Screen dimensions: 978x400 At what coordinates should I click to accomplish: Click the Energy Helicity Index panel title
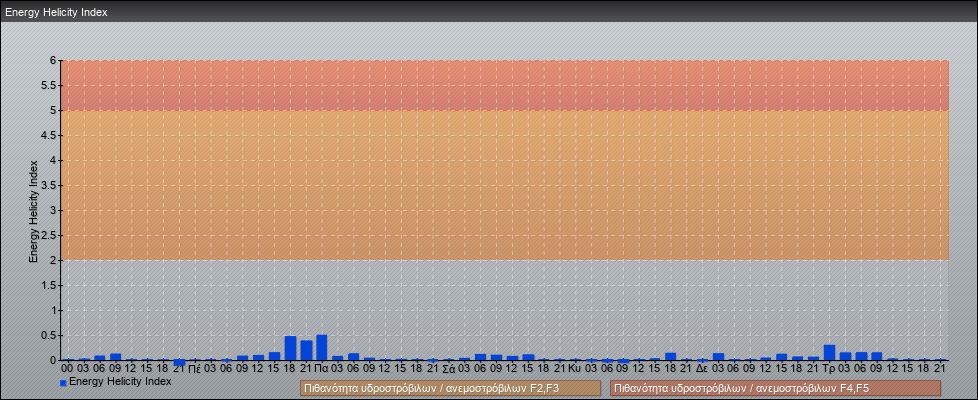pos(57,12)
